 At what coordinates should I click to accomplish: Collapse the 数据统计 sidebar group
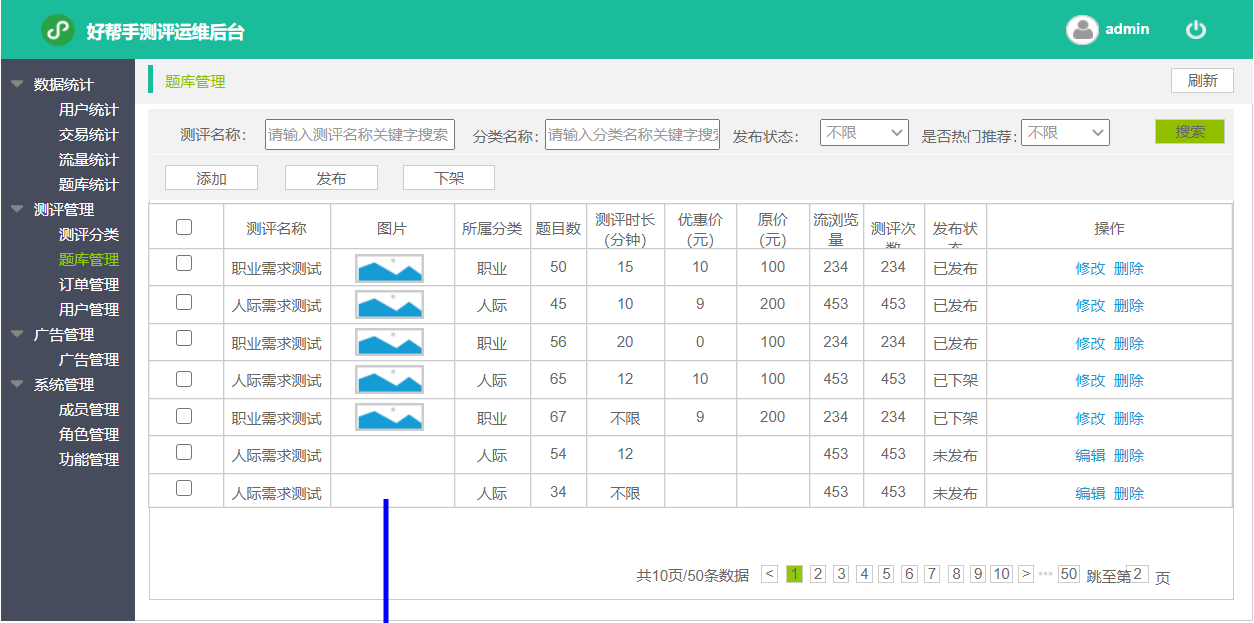[17, 84]
